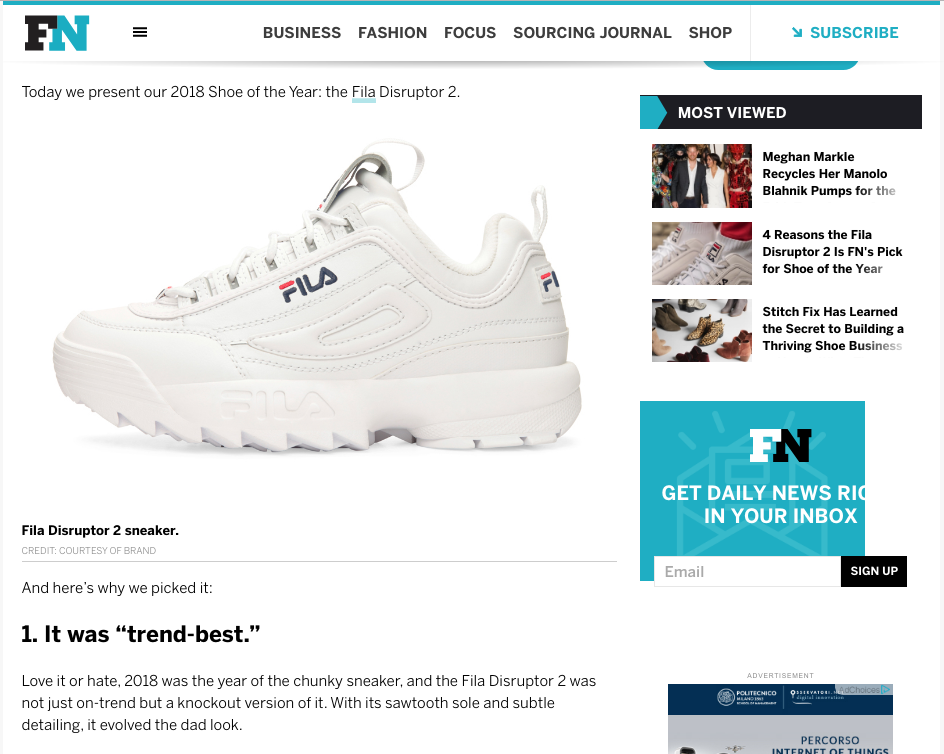944x754 pixels.
Task: Open the Fashion menu item
Action: [393, 33]
